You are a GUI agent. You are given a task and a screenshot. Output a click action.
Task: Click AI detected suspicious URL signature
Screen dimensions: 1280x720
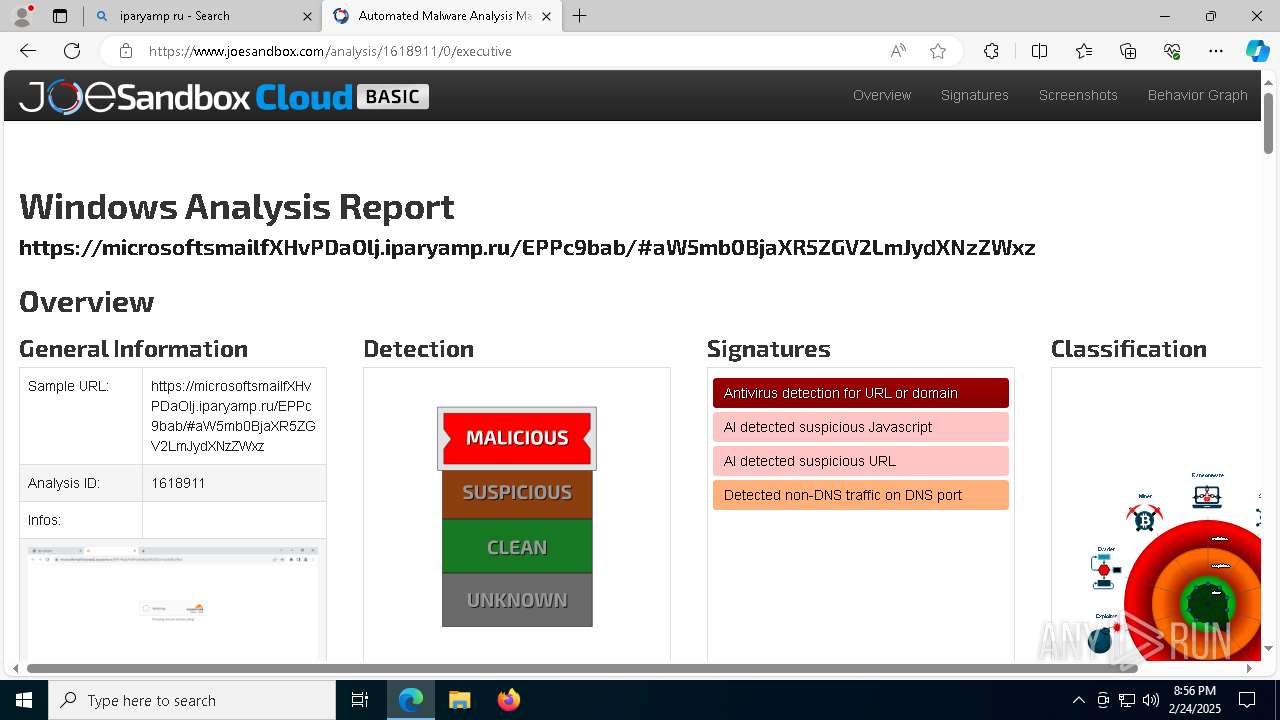(x=861, y=461)
